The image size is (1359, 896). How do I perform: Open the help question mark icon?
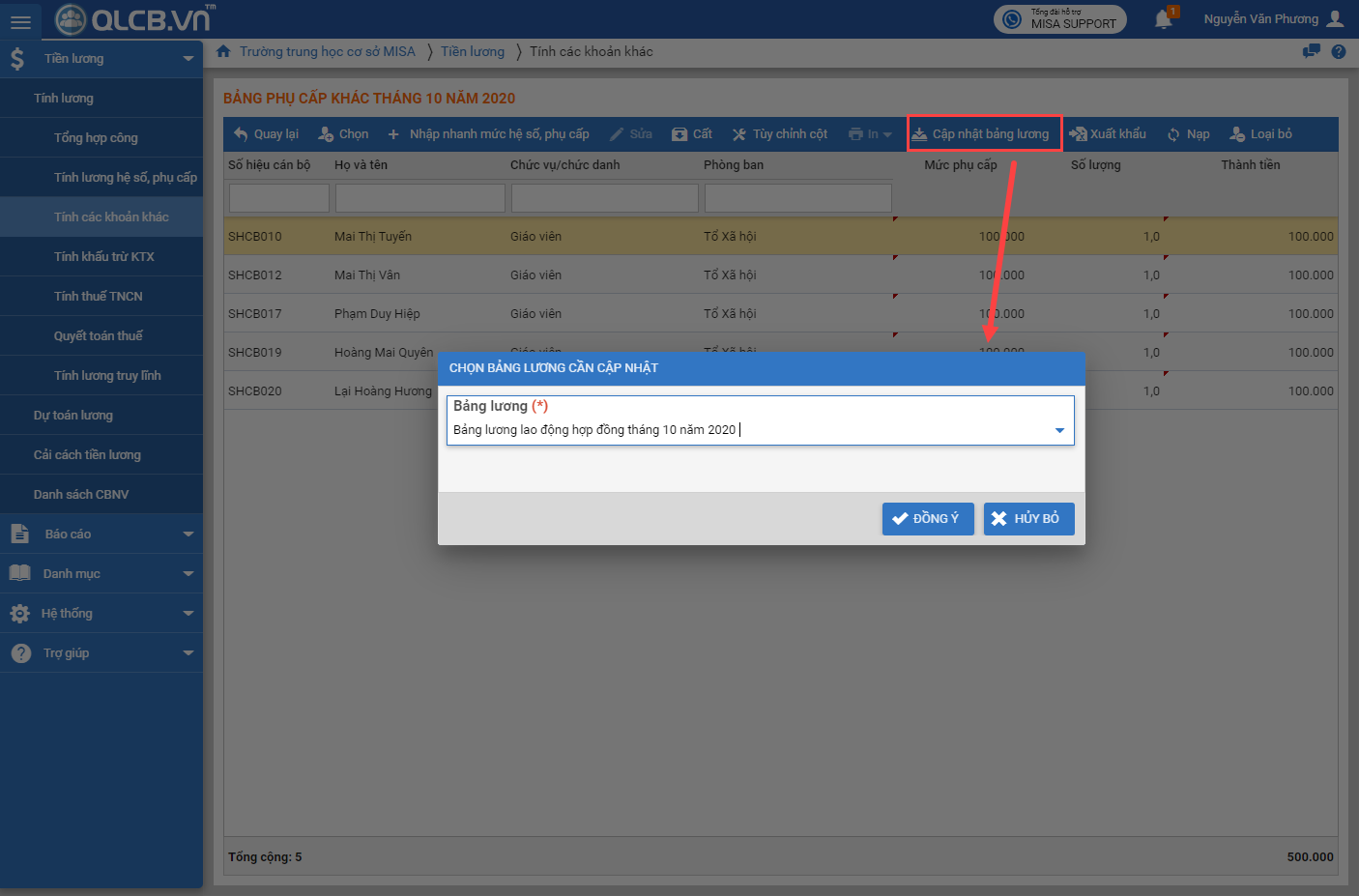point(1339,51)
